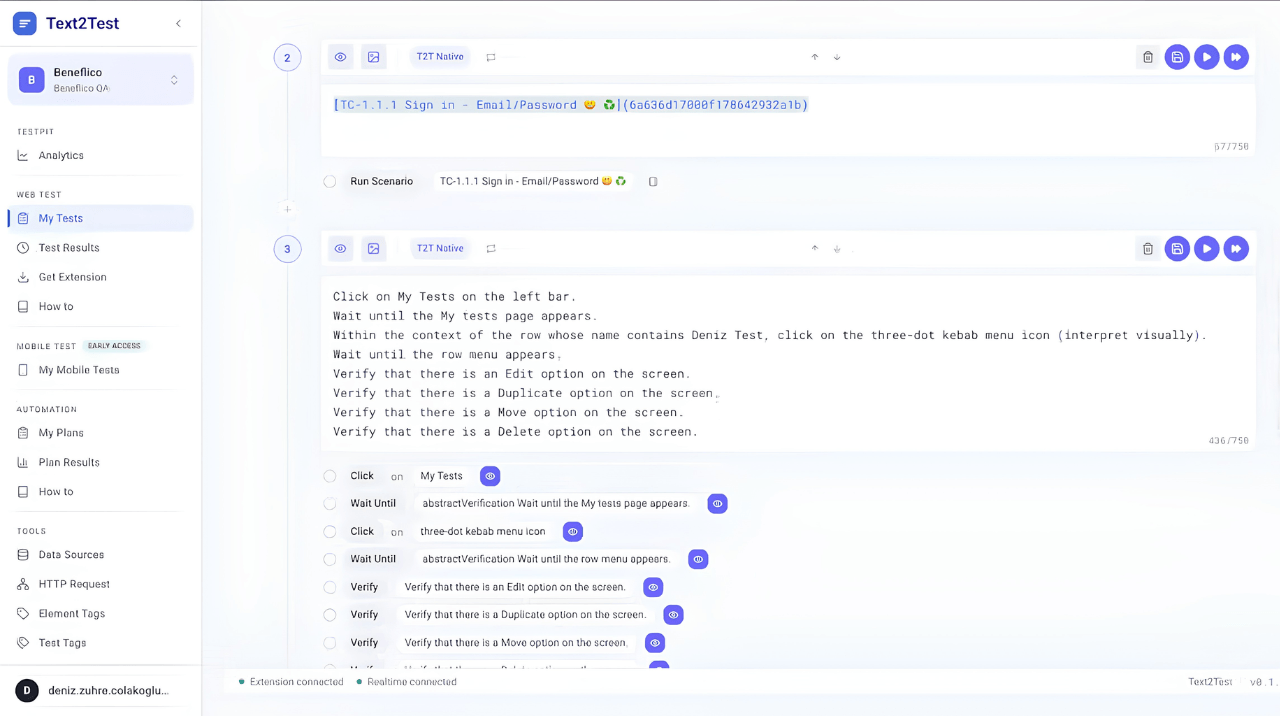Open the Beneflico workspace switcher
The image size is (1280, 720).
click(101, 80)
